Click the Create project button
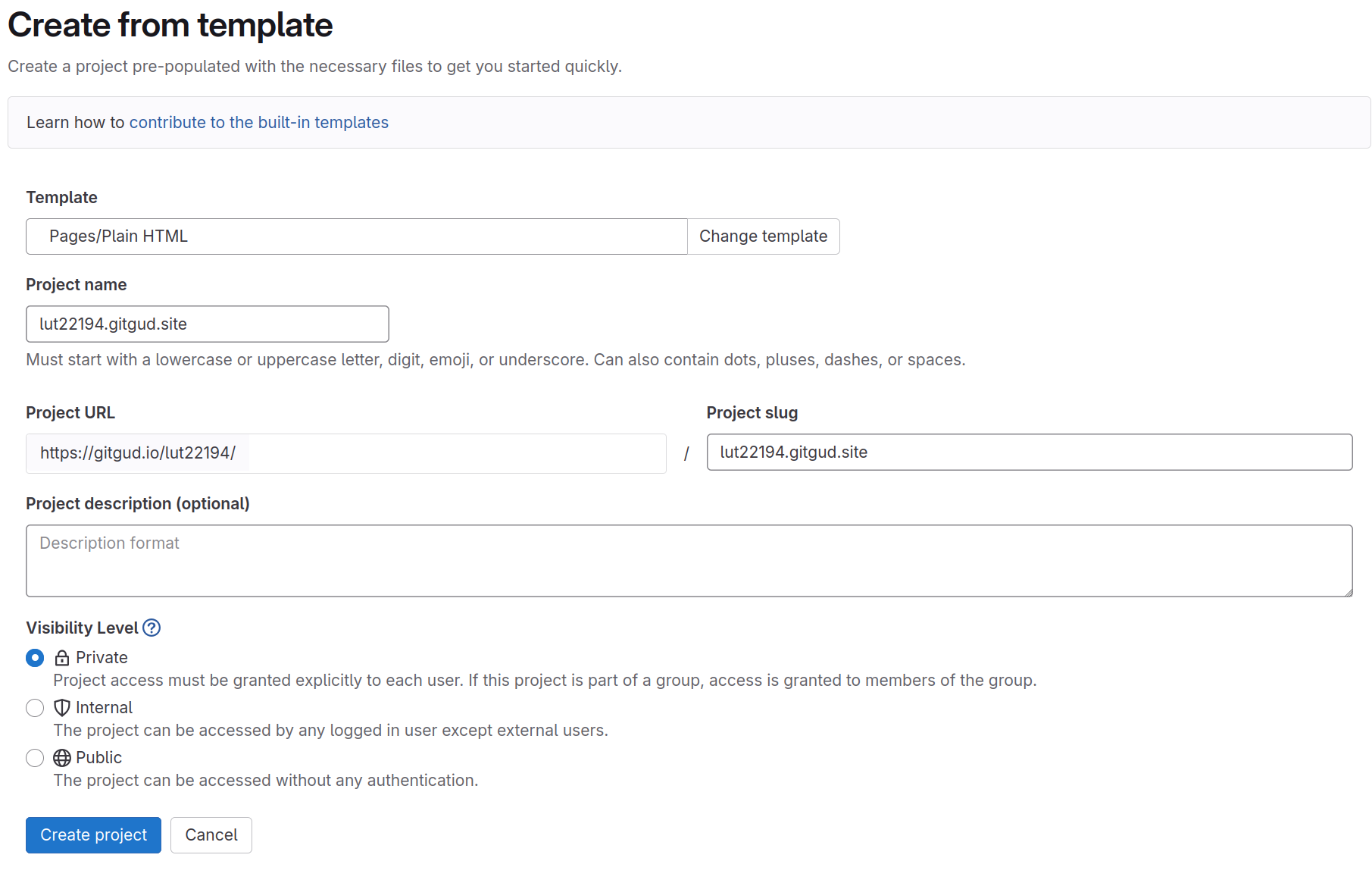 click(x=93, y=835)
